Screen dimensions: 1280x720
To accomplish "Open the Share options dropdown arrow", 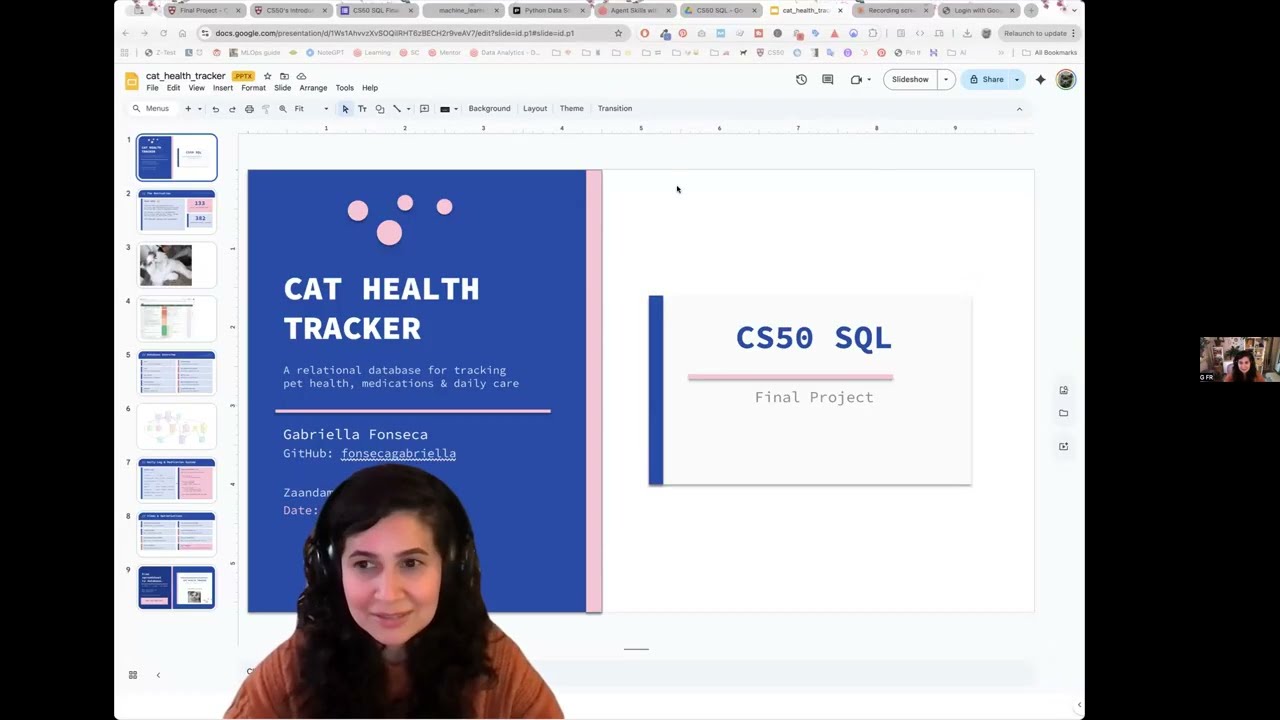I will pos(1017,79).
